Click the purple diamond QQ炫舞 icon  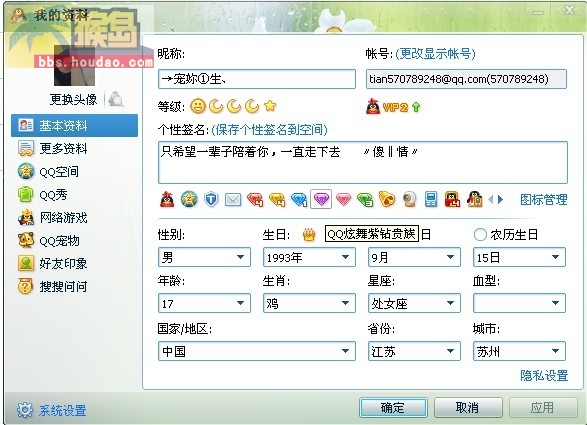click(321, 199)
